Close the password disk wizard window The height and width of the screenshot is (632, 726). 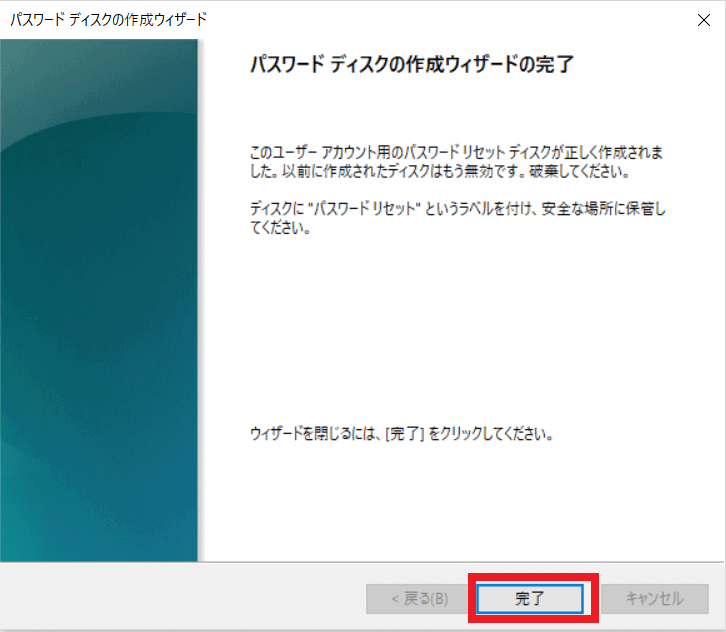[x=704, y=20]
